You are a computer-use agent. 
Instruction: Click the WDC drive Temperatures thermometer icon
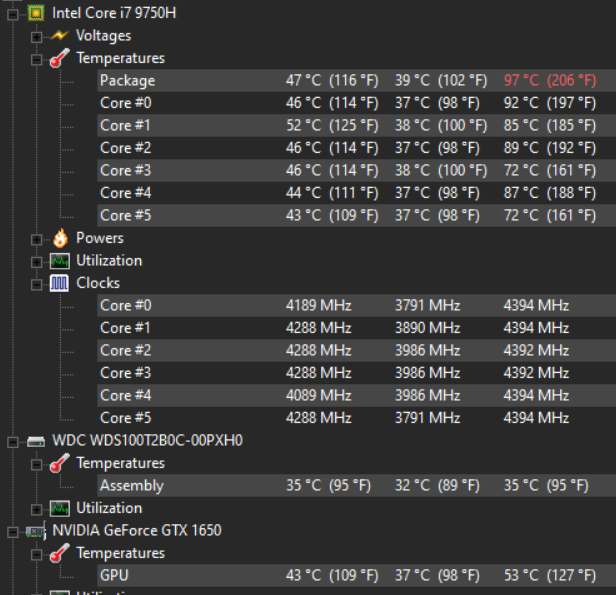coord(59,463)
